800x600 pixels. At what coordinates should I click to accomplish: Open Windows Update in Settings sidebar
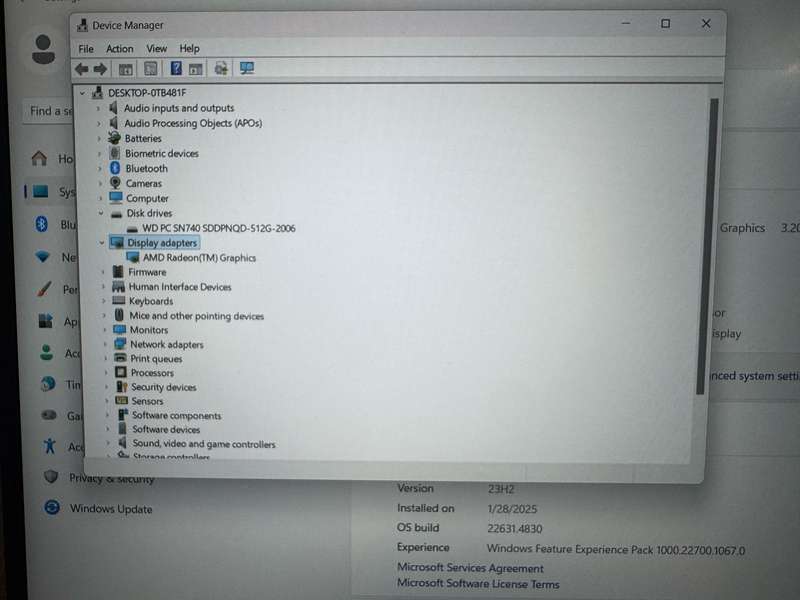(111, 509)
